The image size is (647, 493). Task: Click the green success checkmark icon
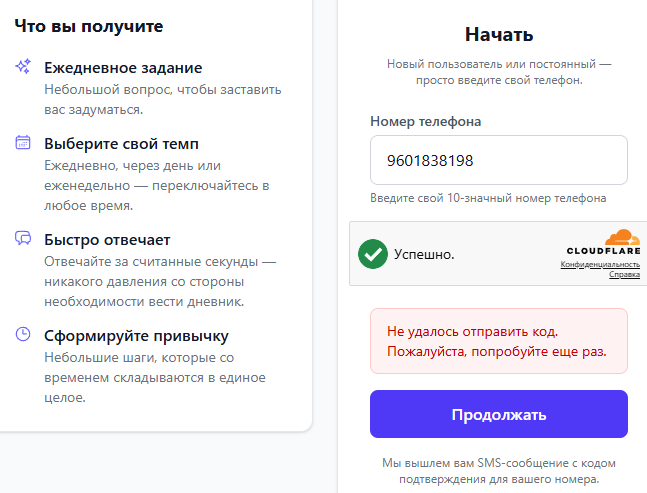coord(373,254)
